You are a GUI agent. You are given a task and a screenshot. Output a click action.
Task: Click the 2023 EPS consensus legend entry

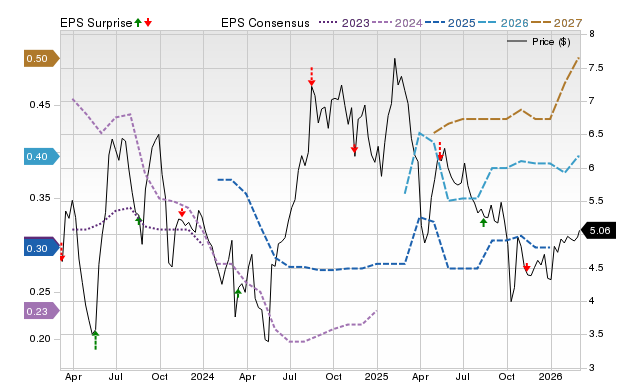click(x=344, y=23)
